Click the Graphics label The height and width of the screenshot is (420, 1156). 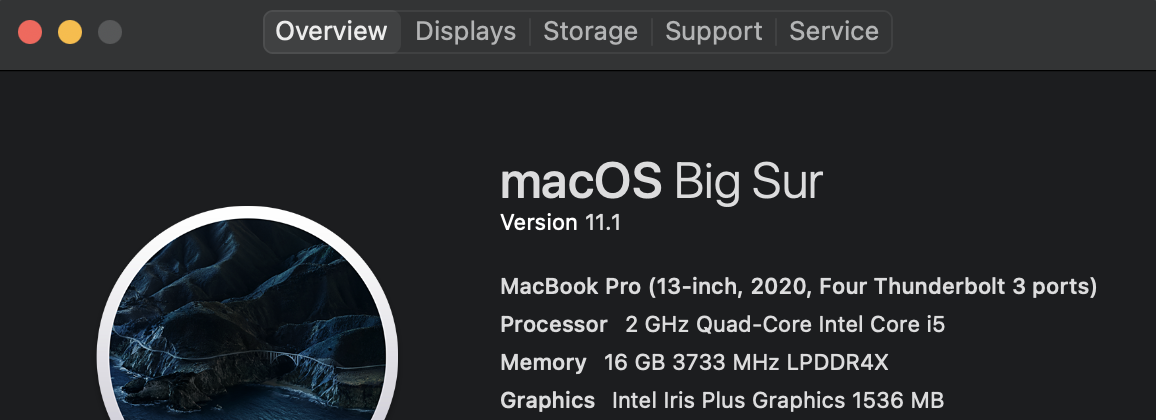[547, 401]
